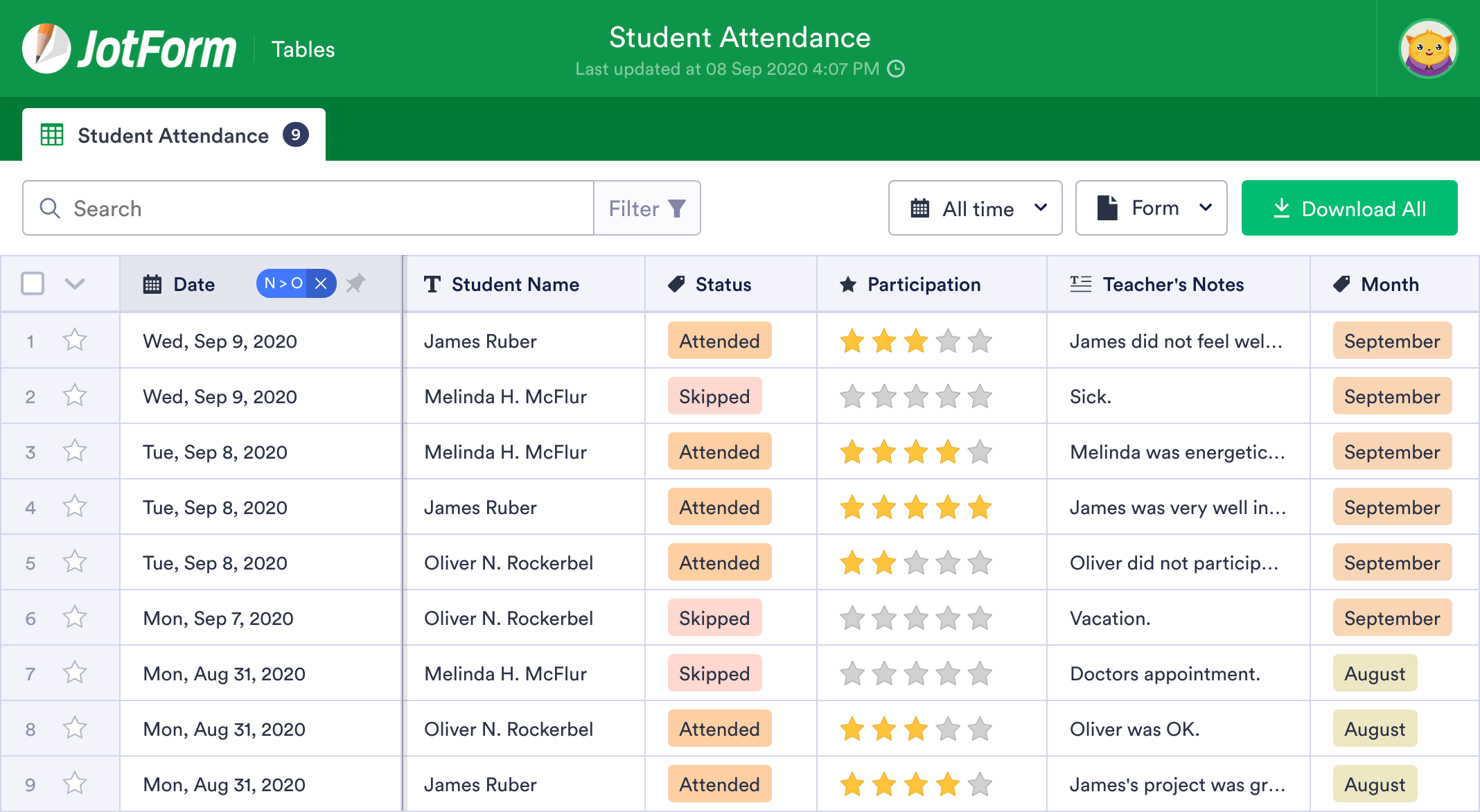Select the Student Attendance tab

point(173,135)
